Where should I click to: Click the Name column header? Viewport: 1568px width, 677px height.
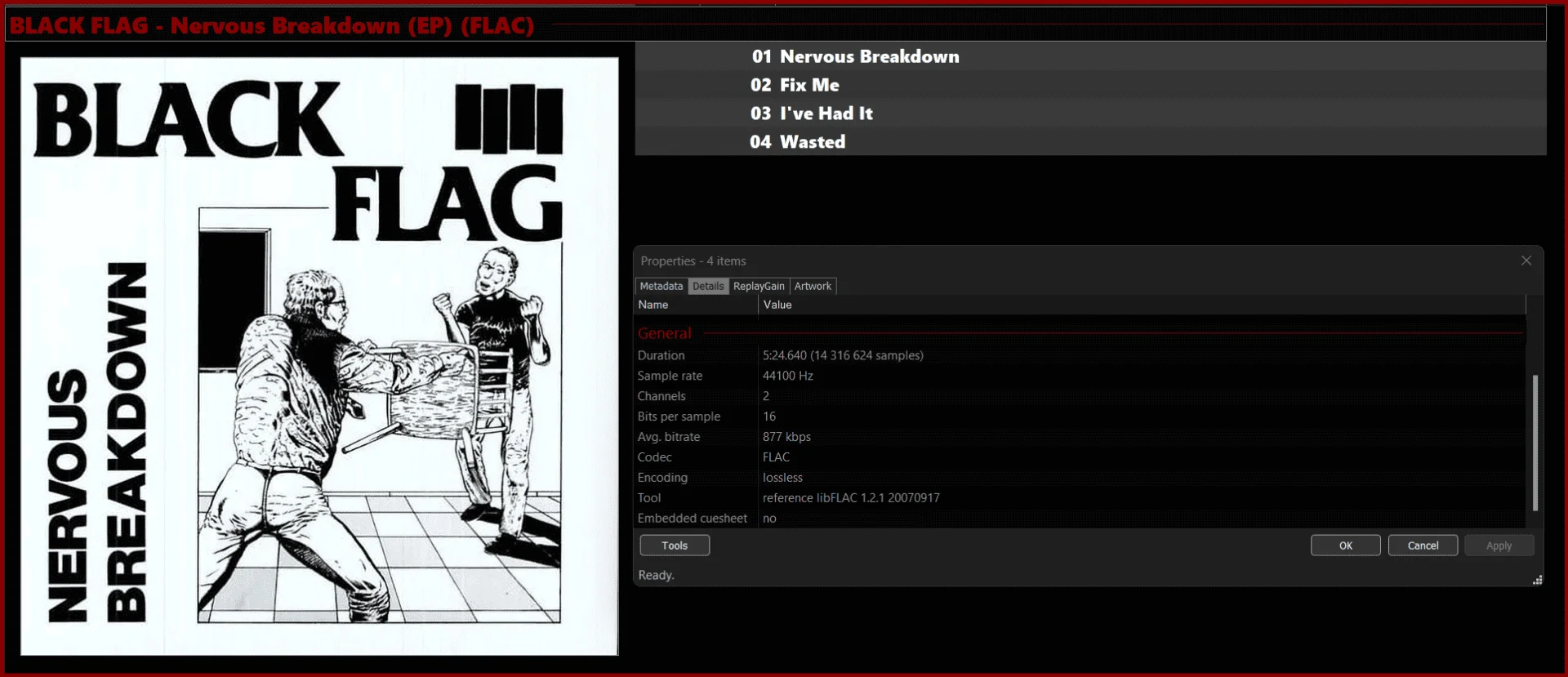coord(697,305)
